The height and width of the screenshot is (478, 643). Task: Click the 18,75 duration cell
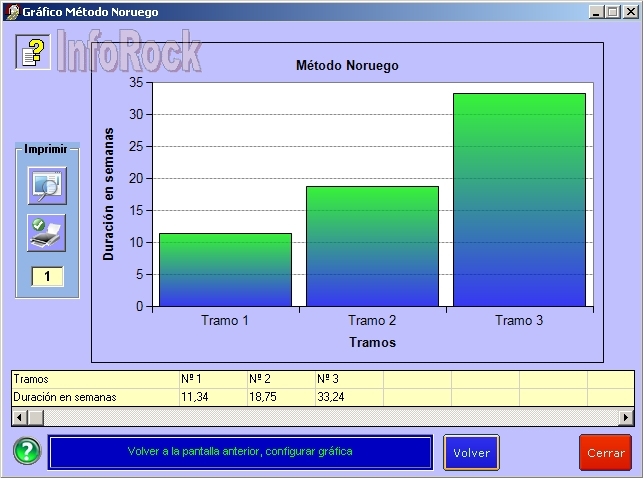coord(280,397)
